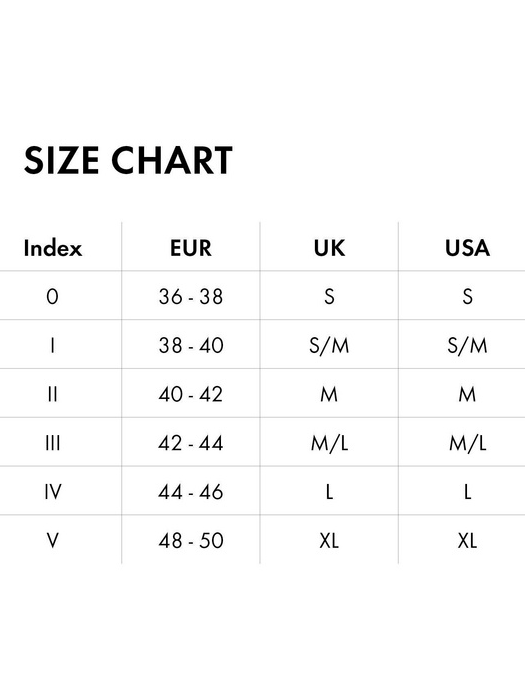Select the EUR column header
The width and height of the screenshot is (525, 685).
(x=191, y=248)
